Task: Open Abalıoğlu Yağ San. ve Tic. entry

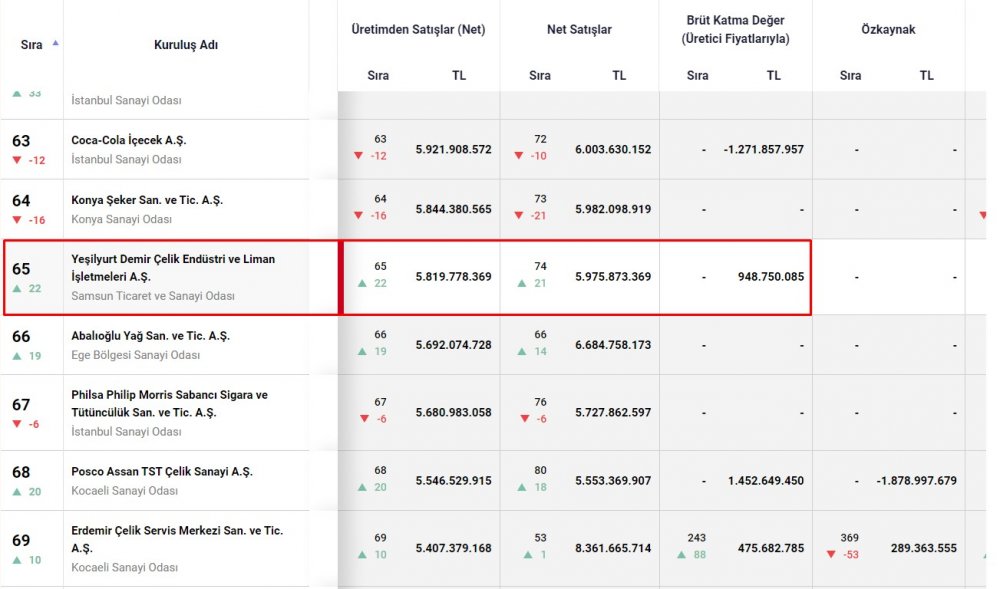Action: 150,336
